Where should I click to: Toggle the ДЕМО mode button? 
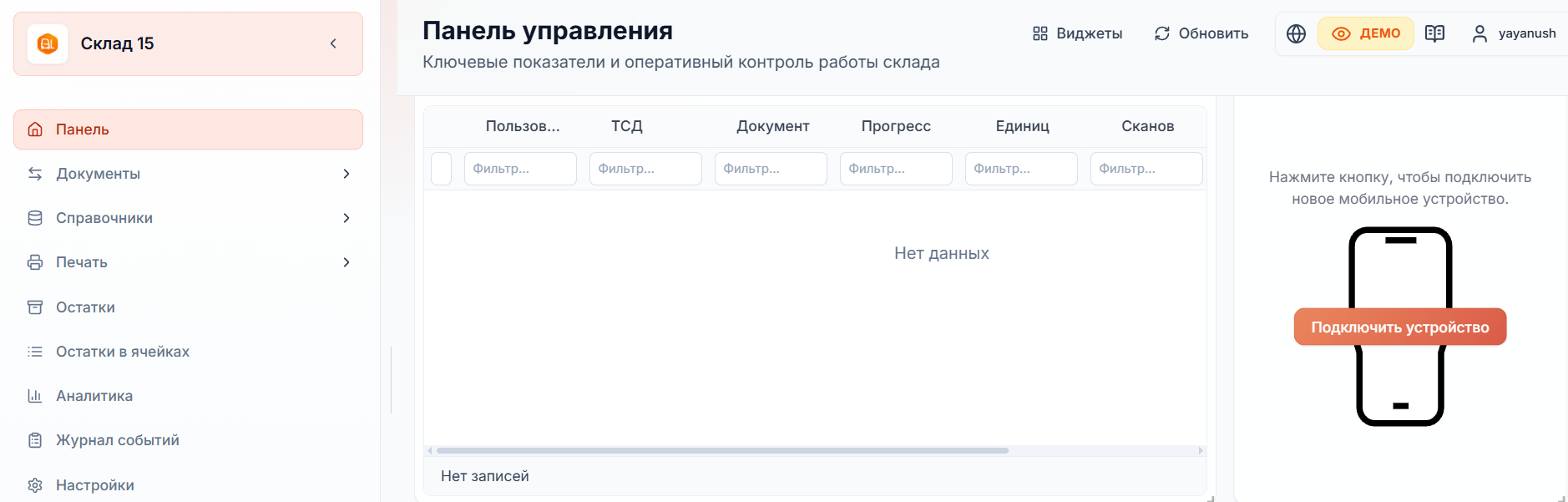(1366, 33)
